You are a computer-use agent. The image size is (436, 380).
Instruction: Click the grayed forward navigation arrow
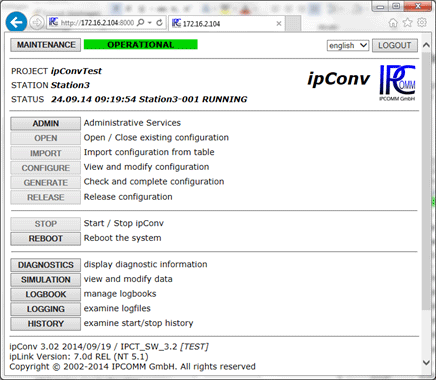(x=37, y=23)
